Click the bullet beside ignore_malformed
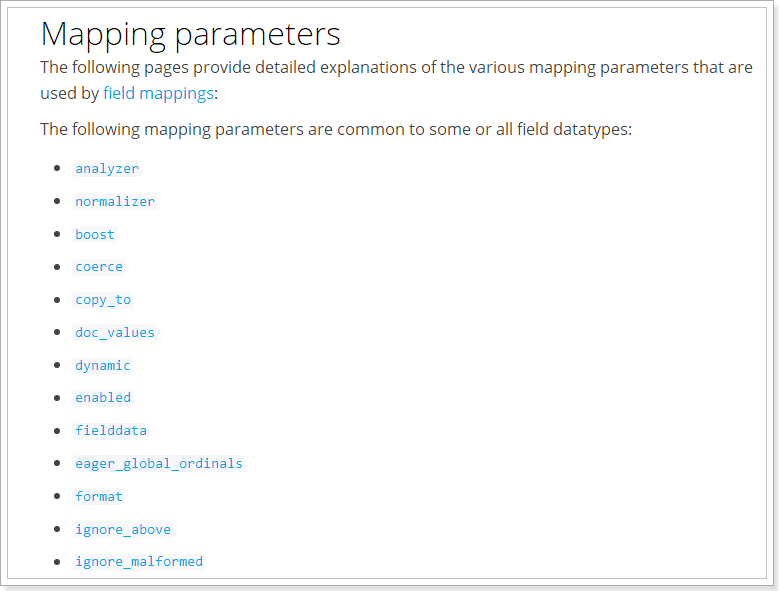The width and height of the screenshot is (779, 591). [57, 562]
